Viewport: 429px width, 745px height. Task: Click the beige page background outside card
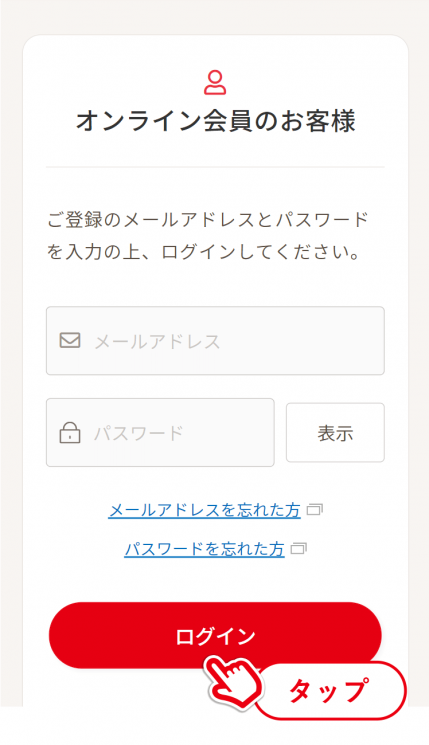click(x=10, y=333)
